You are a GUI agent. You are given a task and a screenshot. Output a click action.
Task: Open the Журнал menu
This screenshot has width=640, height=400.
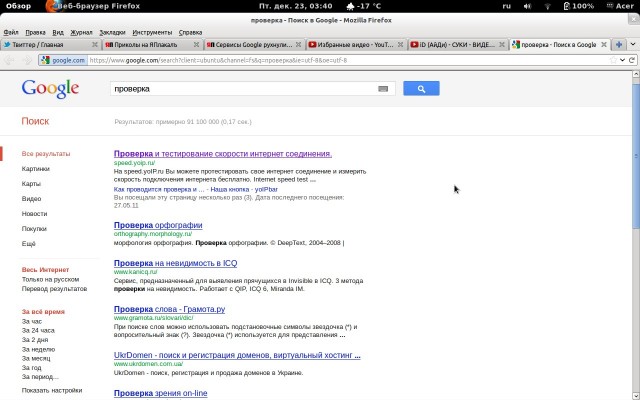pos(81,32)
